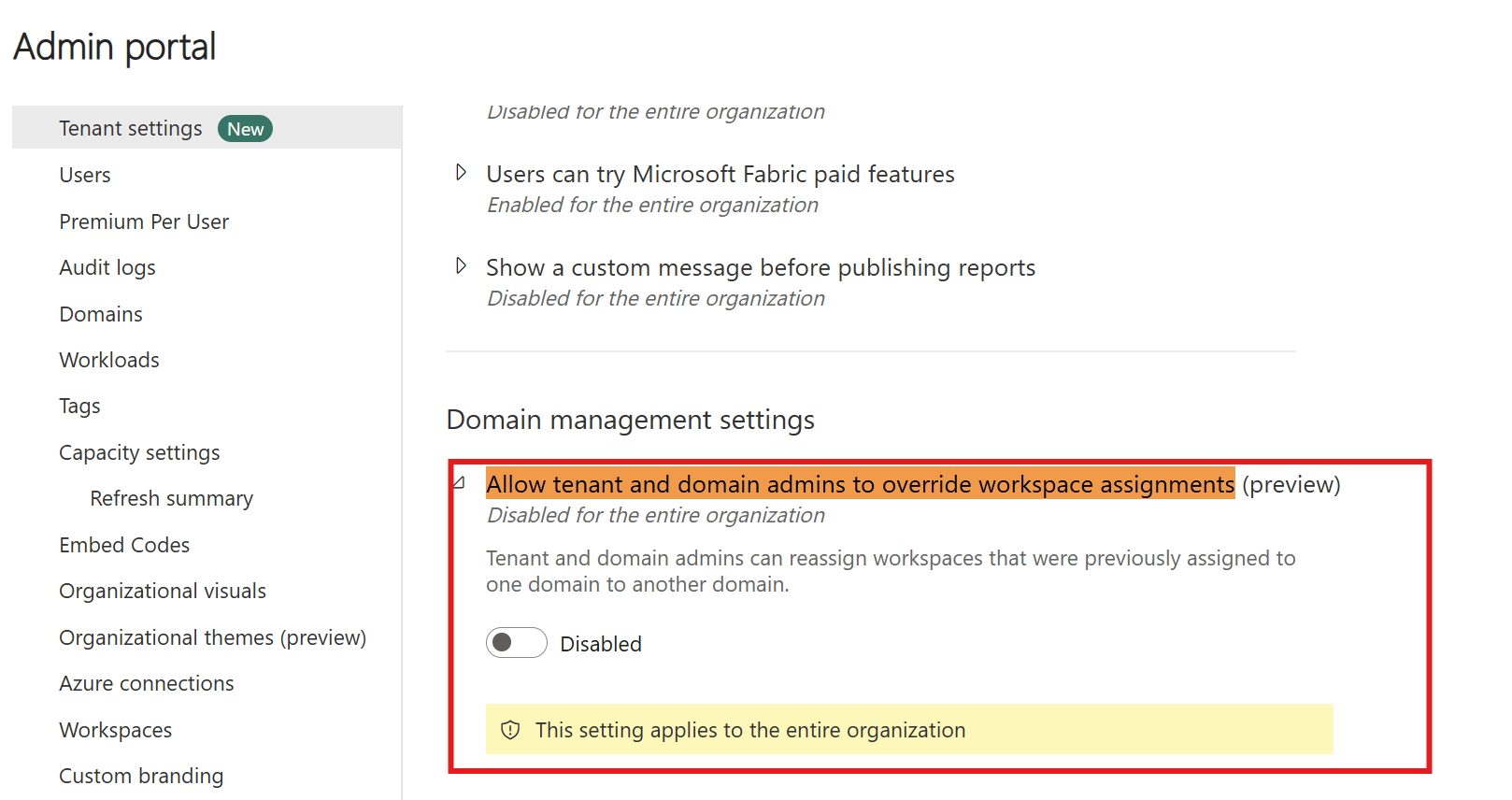This screenshot has height=800, width=1512.
Task: Go to Capacity settings
Action: coord(139,452)
